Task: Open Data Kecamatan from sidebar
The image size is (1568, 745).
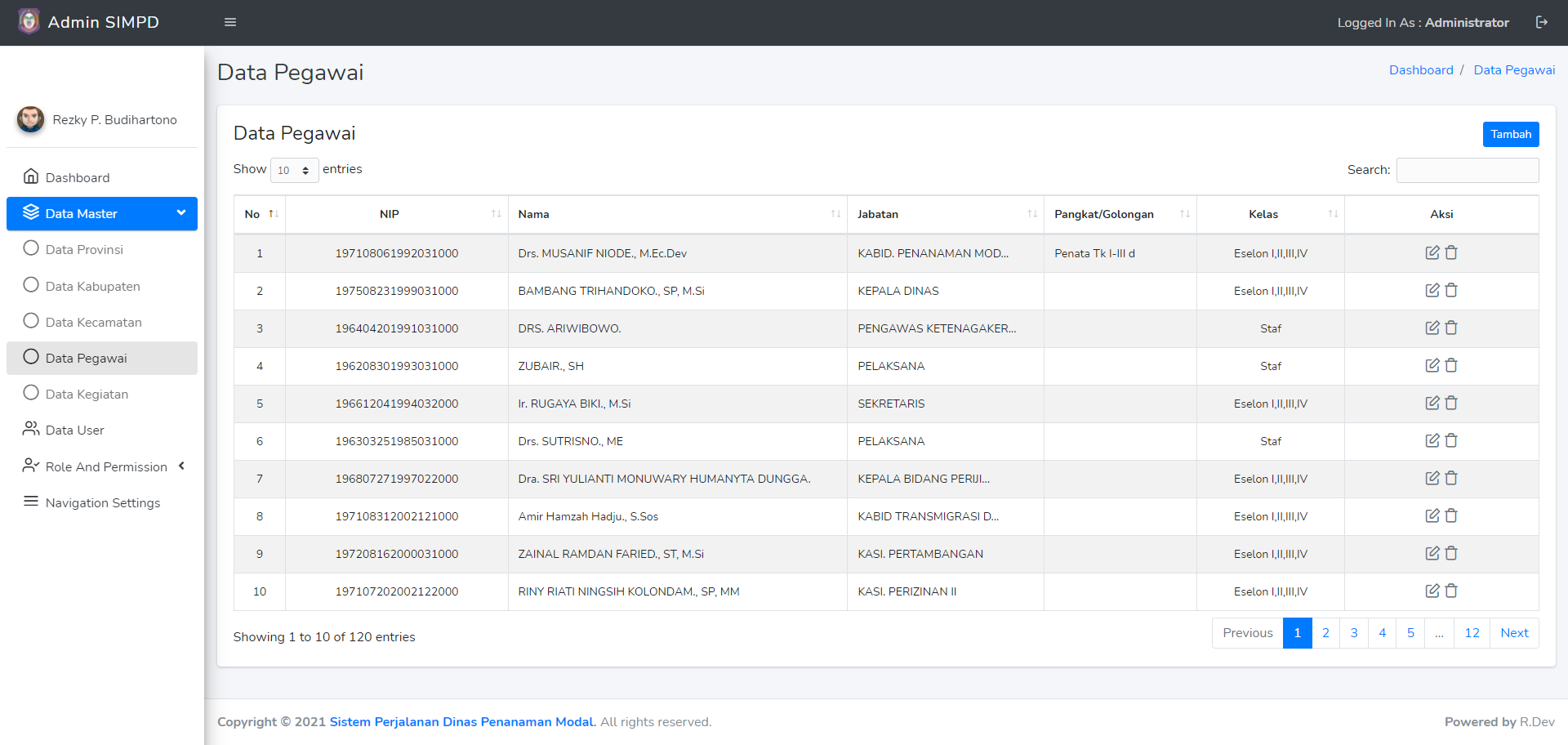Action: click(93, 322)
